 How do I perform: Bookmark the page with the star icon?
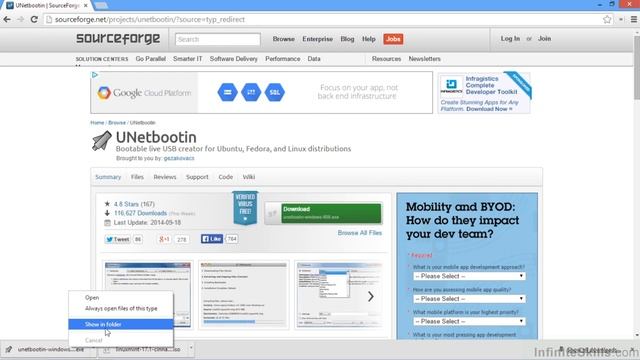607,19
